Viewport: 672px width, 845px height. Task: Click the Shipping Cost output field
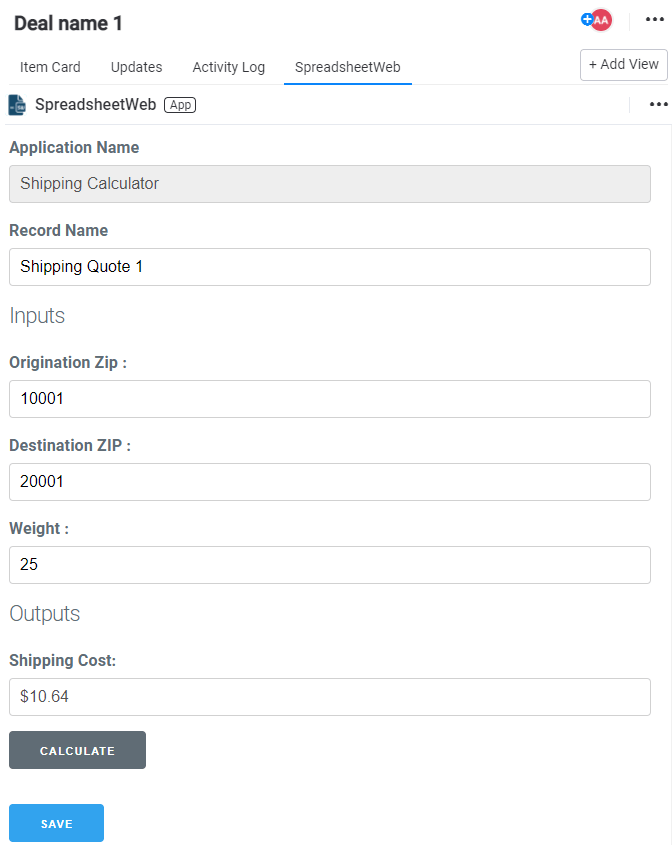coord(330,697)
